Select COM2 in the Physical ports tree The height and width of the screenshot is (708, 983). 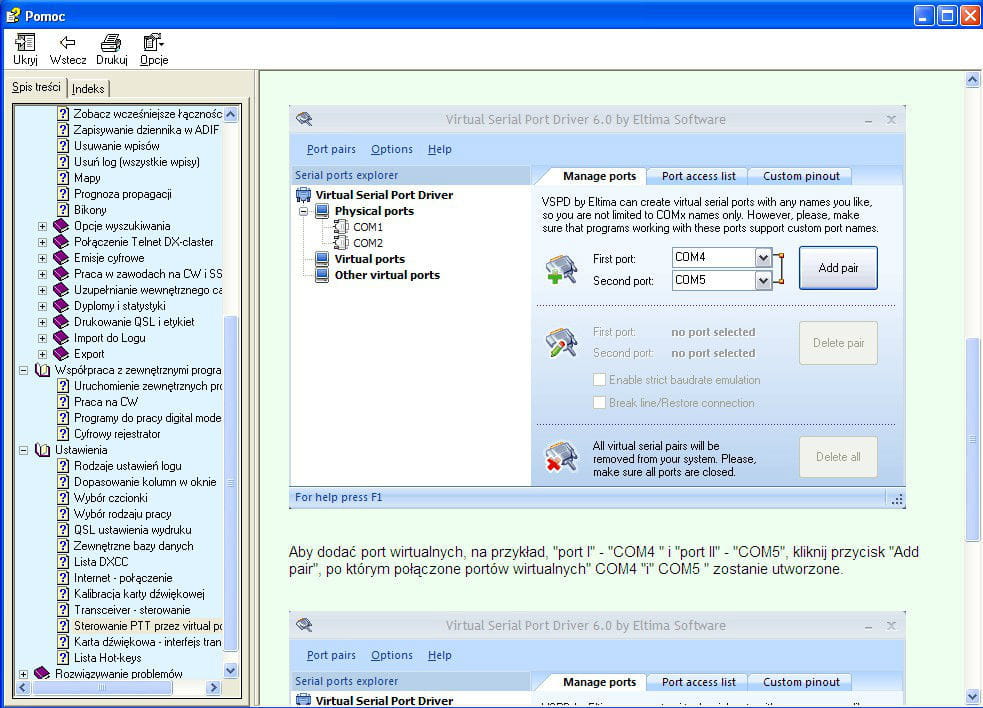[x=367, y=243]
